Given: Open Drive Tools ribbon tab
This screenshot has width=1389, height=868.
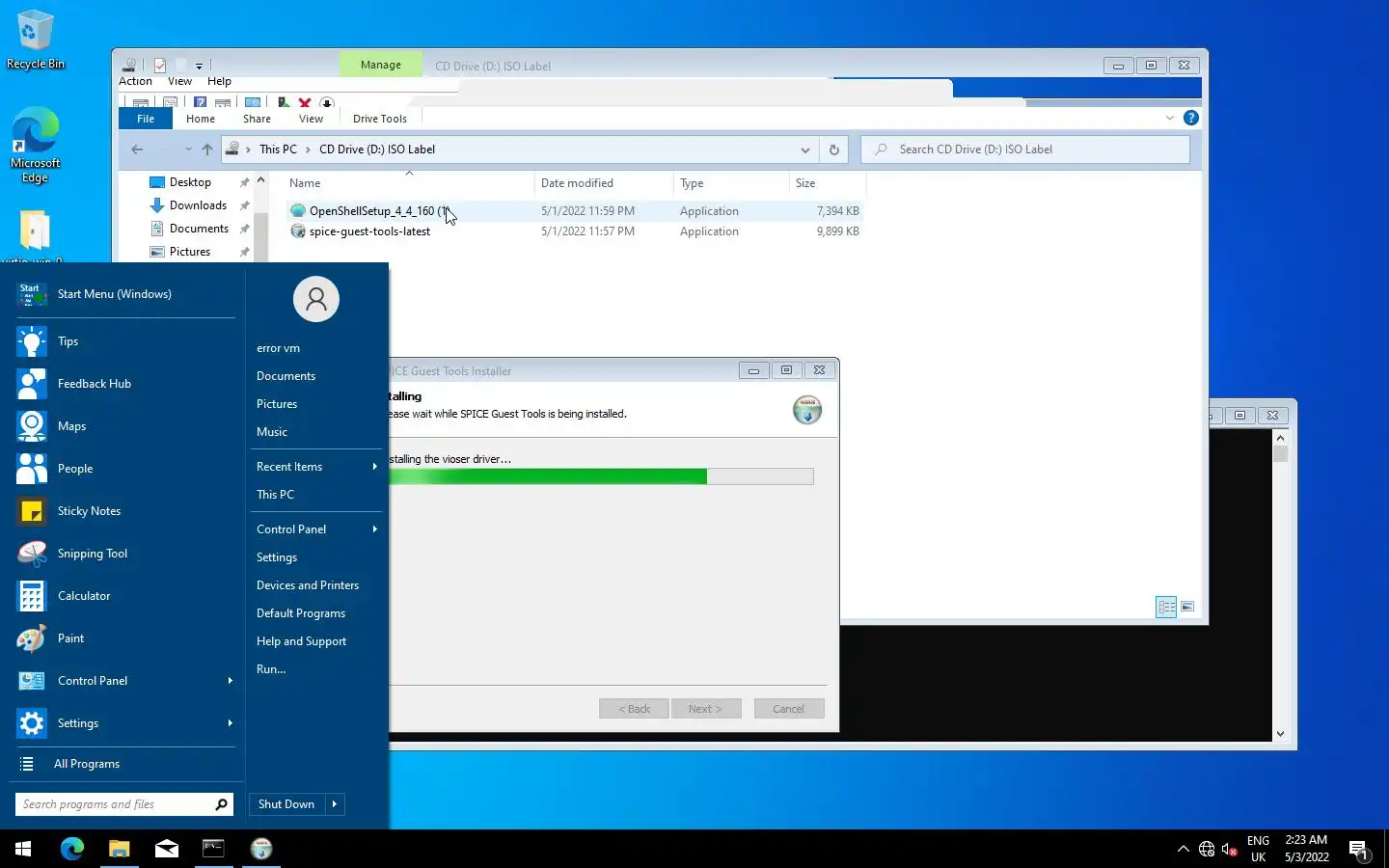Looking at the screenshot, I should [x=380, y=119].
